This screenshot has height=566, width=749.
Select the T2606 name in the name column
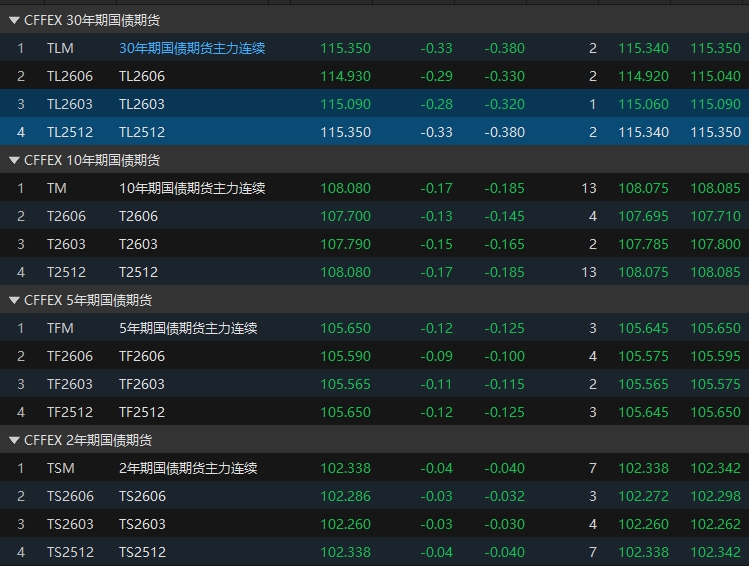(139, 216)
